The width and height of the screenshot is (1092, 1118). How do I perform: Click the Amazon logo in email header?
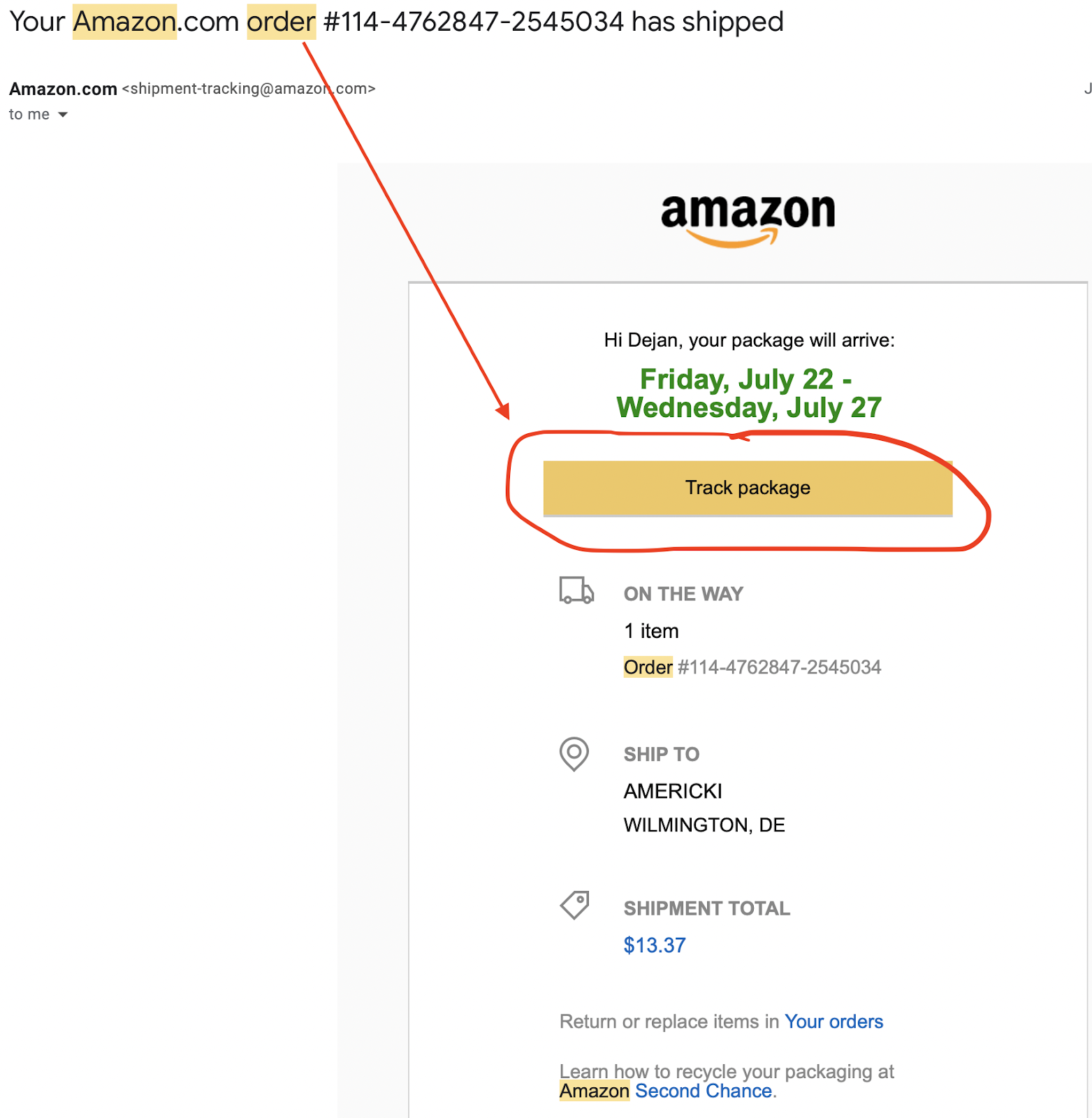(x=748, y=219)
